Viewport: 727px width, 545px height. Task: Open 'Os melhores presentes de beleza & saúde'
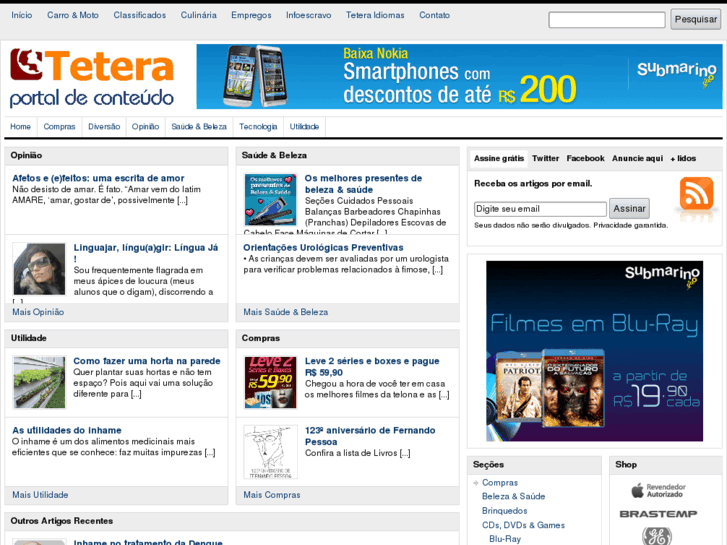pos(363,184)
